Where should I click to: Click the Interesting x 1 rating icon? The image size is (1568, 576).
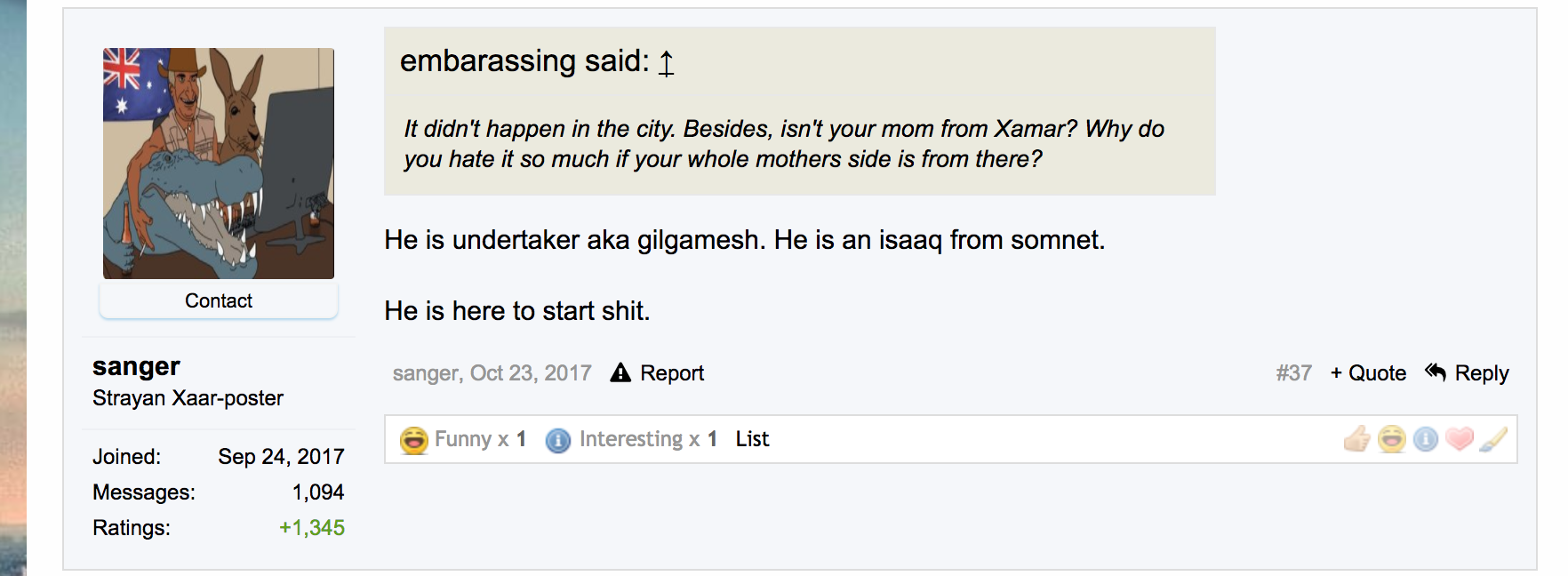pyautogui.click(x=558, y=440)
